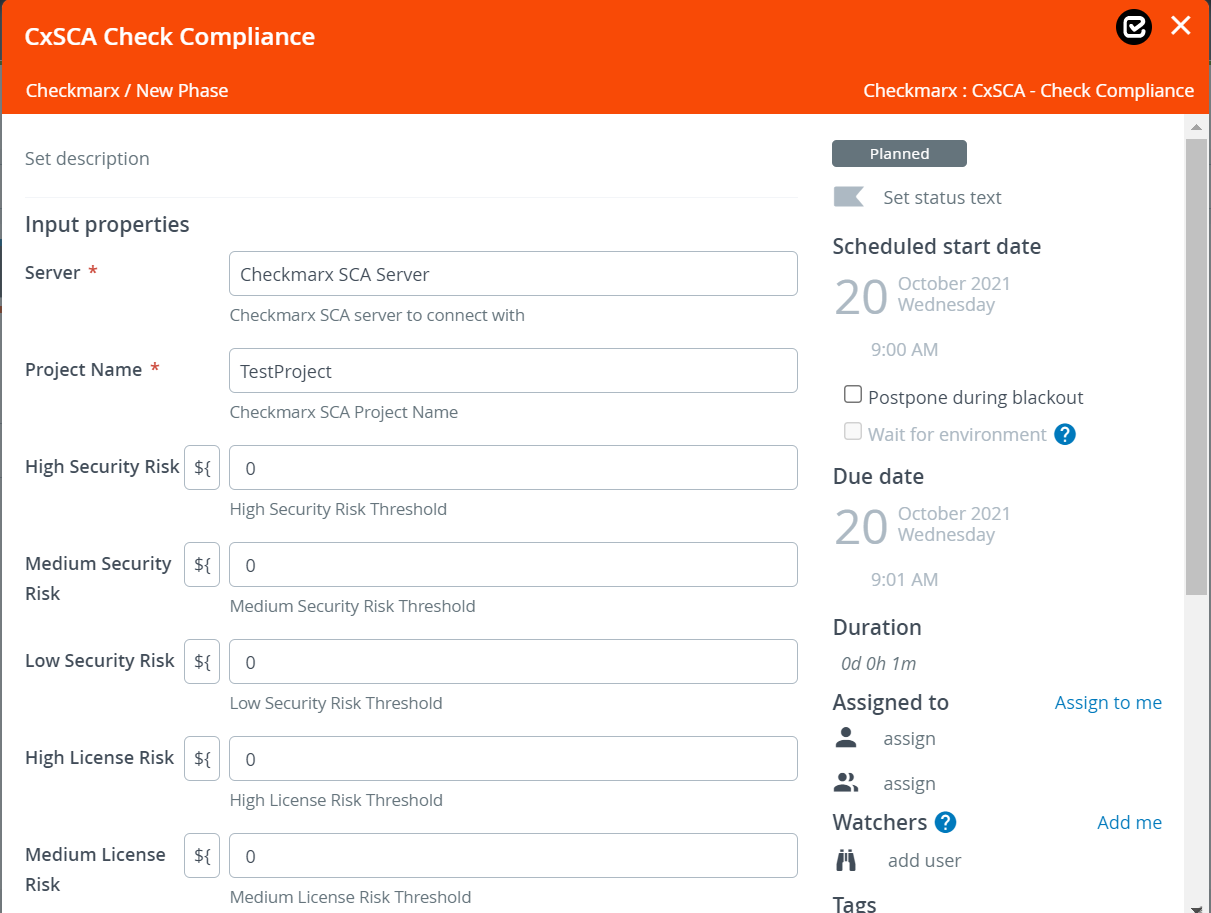Click Set description text
1211x913 pixels.
(x=87, y=158)
